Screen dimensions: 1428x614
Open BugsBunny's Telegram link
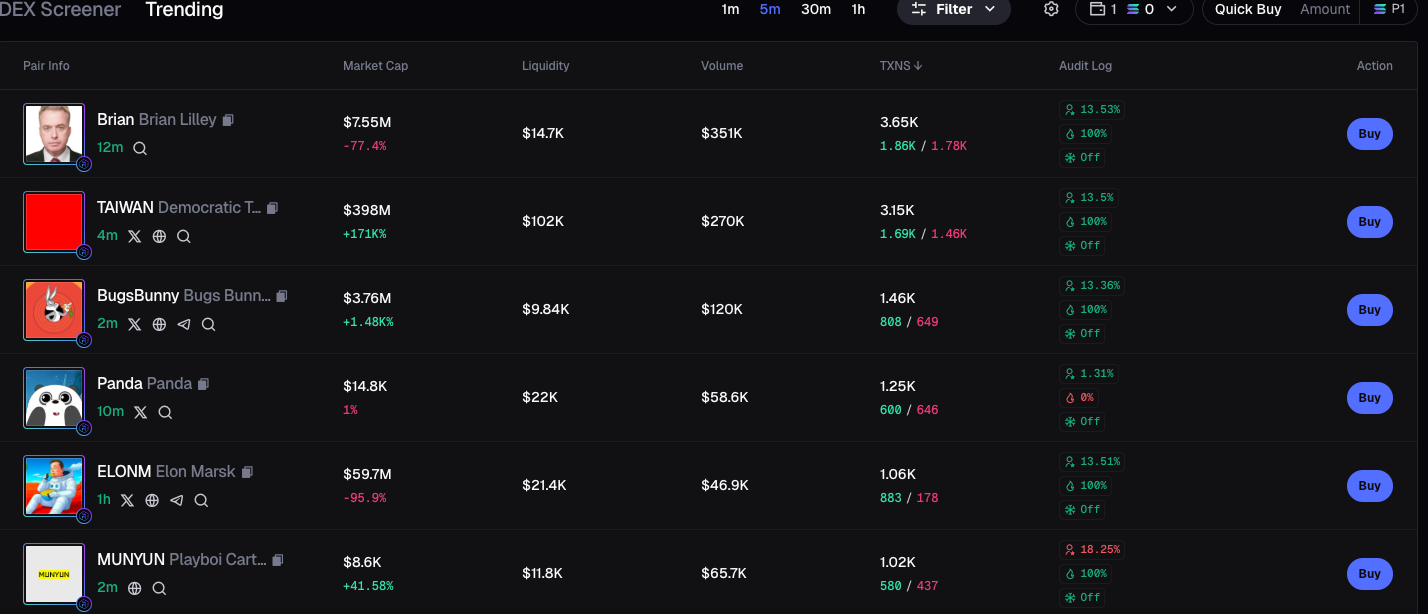pos(184,324)
